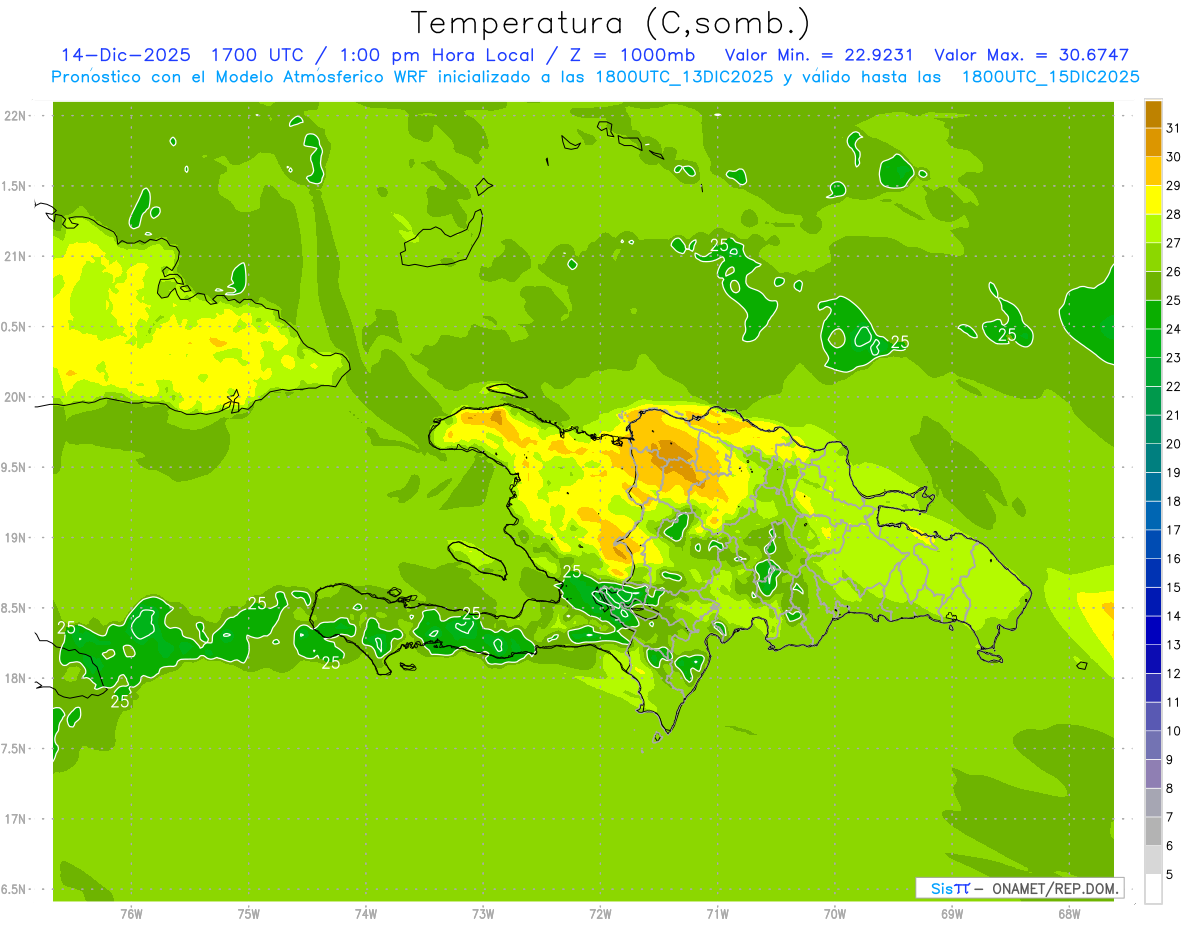The height and width of the screenshot is (927, 1200).
Task: Click the '20N' latitude axis label
Action: pyautogui.click(x=16, y=397)
